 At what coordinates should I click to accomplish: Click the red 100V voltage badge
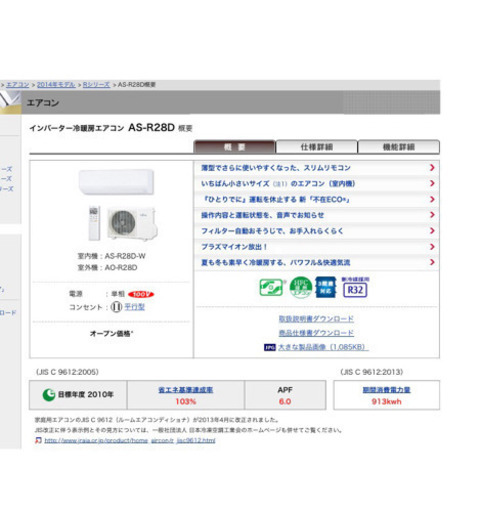[141, 294]
